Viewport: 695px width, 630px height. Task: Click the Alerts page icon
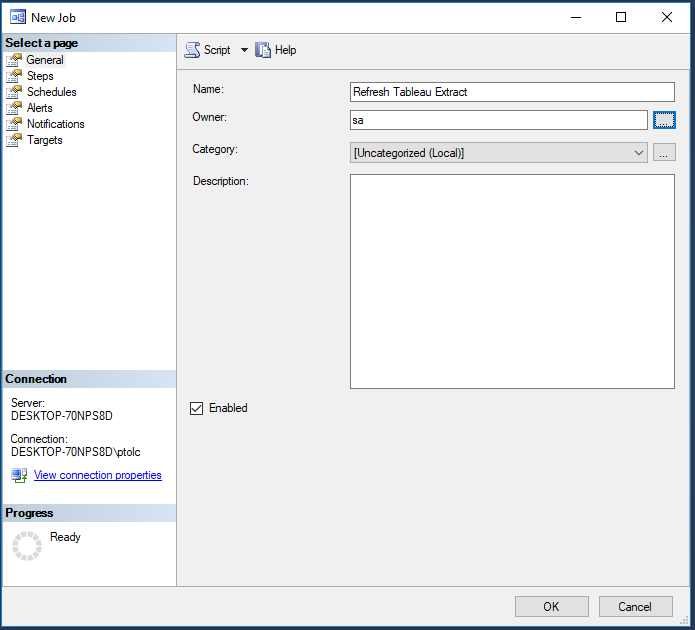click(x=14, y=108)
